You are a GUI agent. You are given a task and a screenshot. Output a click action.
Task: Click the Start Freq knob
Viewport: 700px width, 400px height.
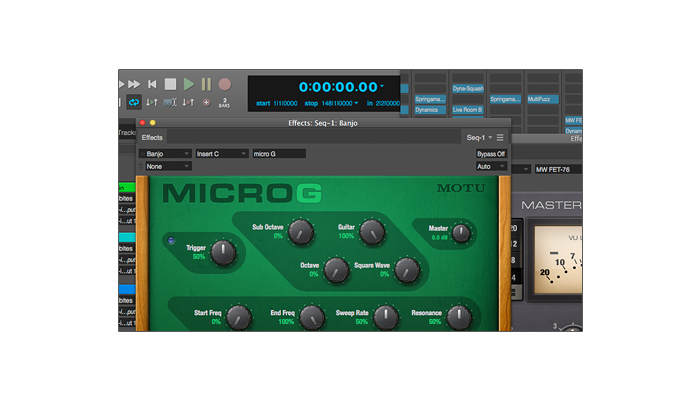click(238, 317)
